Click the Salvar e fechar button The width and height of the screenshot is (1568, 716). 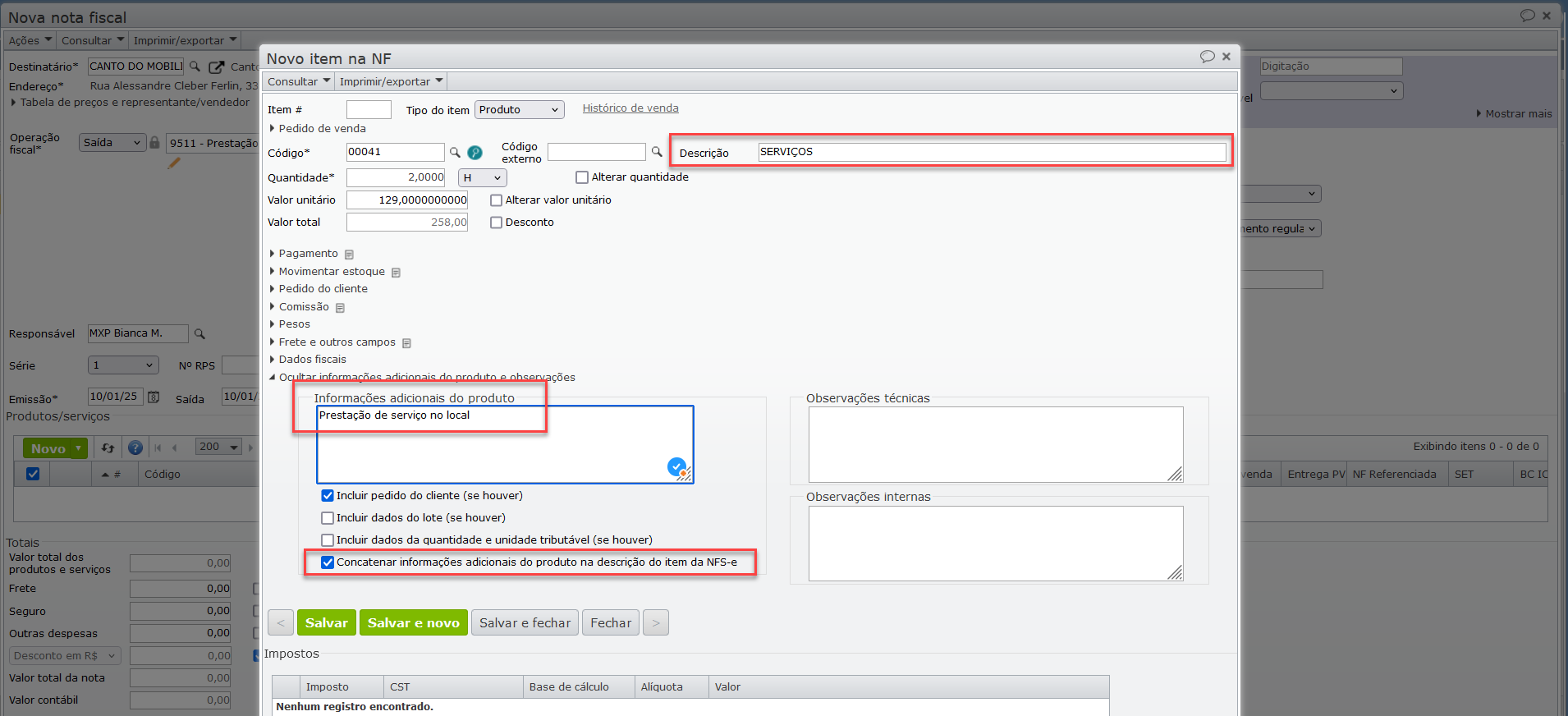525,622
